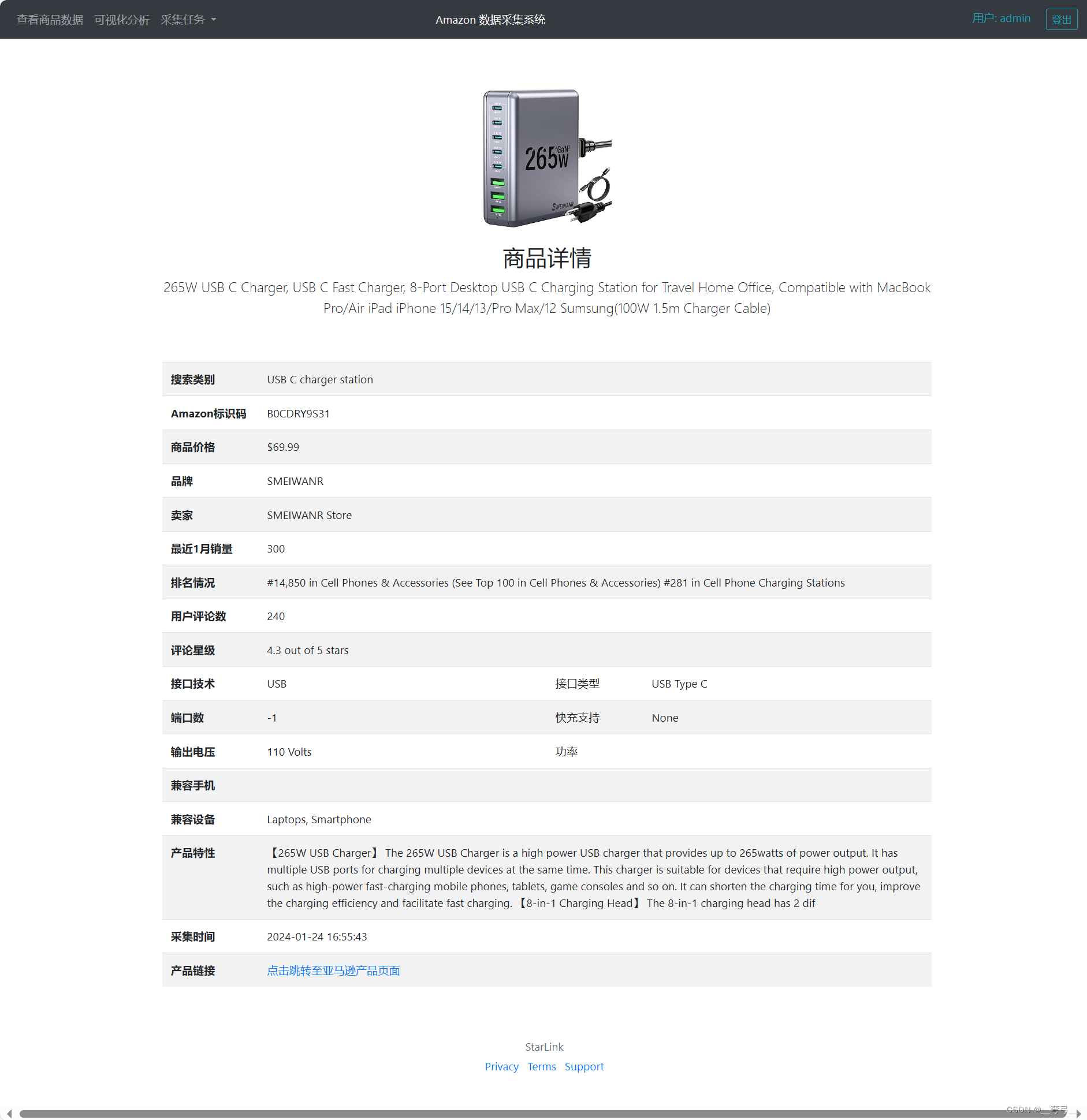This screenshot has height=1120, width=1087.
Task: Click the monthly sales value 300
Action: point(276,548)
